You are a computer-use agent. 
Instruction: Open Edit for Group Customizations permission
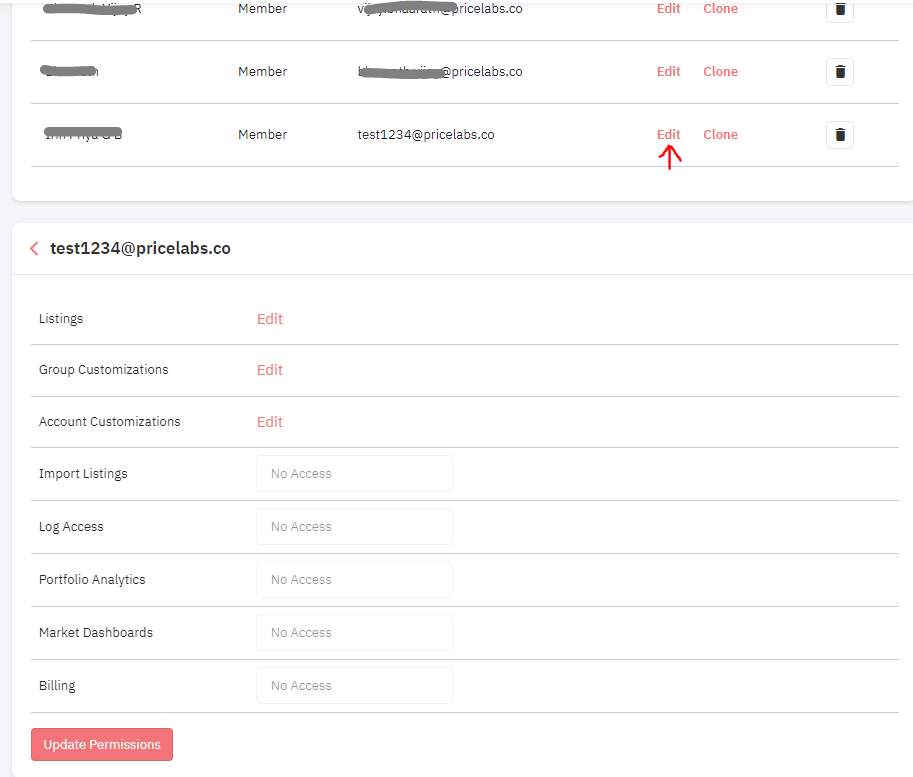click(270, 370)
